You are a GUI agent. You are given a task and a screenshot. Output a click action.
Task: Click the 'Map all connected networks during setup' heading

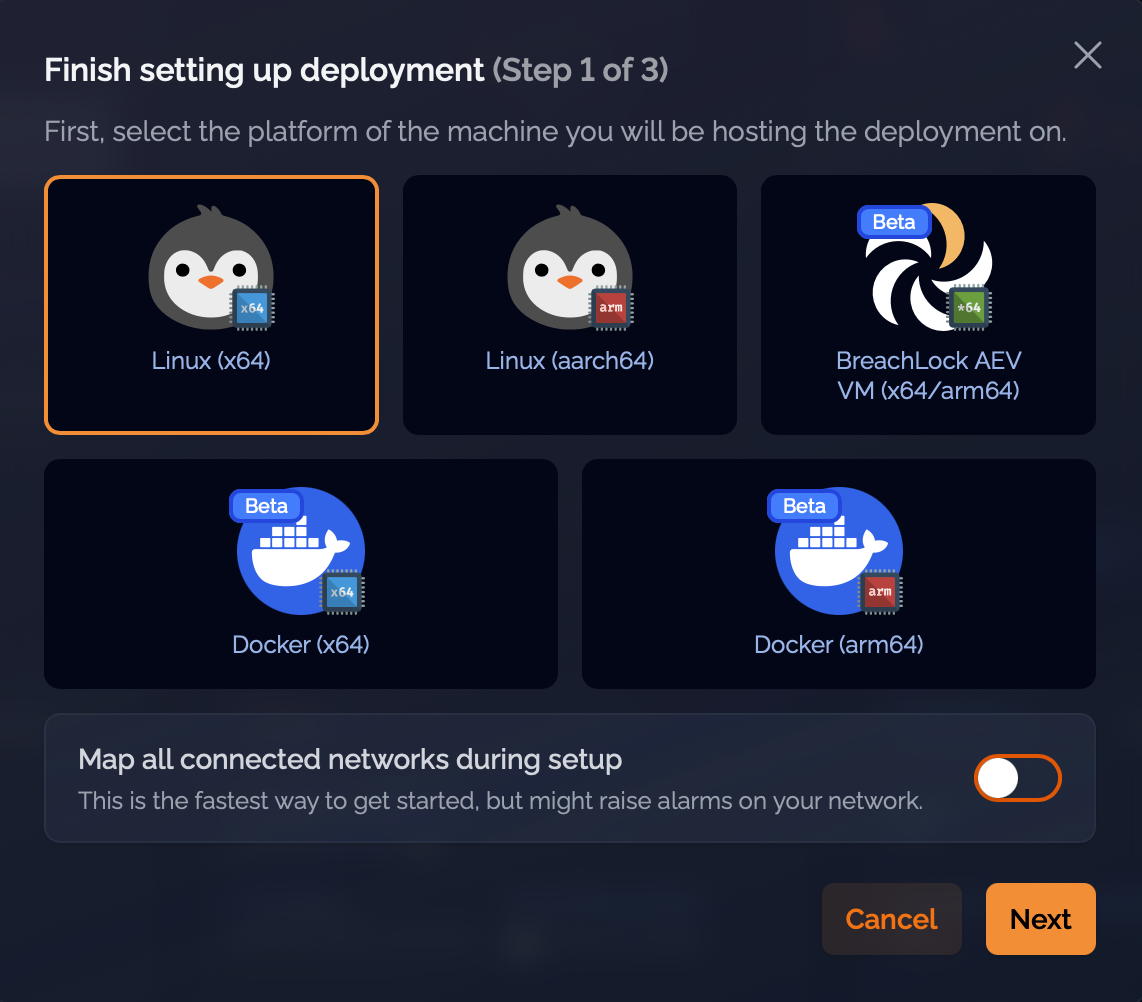click(350, 760)
